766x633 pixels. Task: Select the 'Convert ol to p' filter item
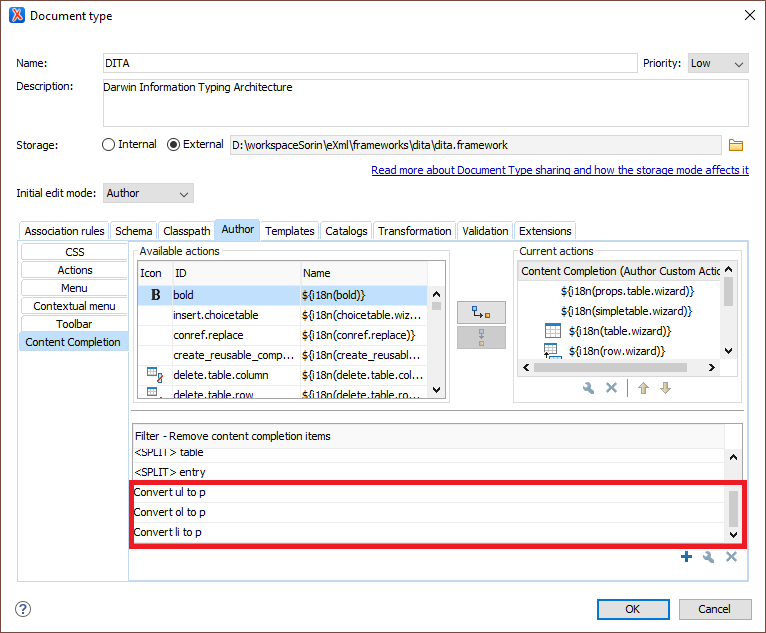(429, 512)
